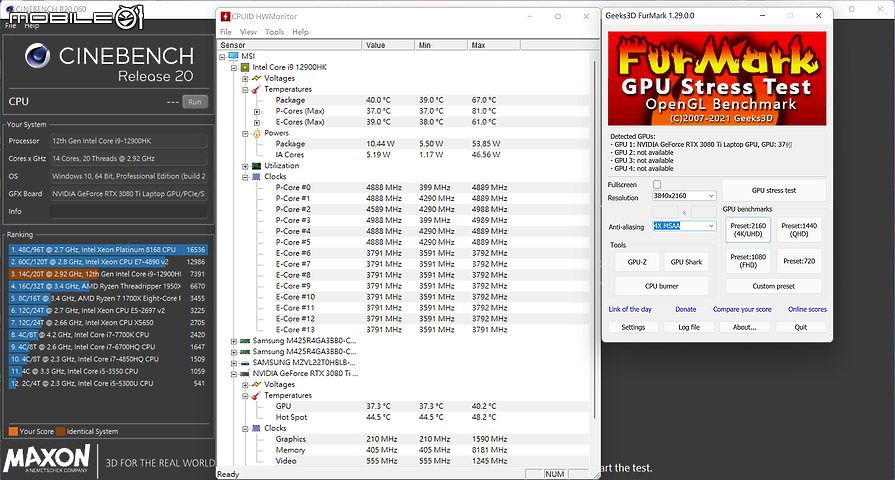Select Preset:1440 (QHD) benchmark

(799, 229)
